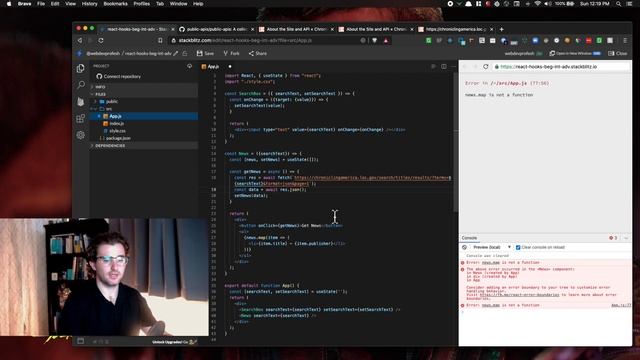Click the console input prompt
Screen dimensions: 640x360
pyautogui.click(x=545, y=312)
